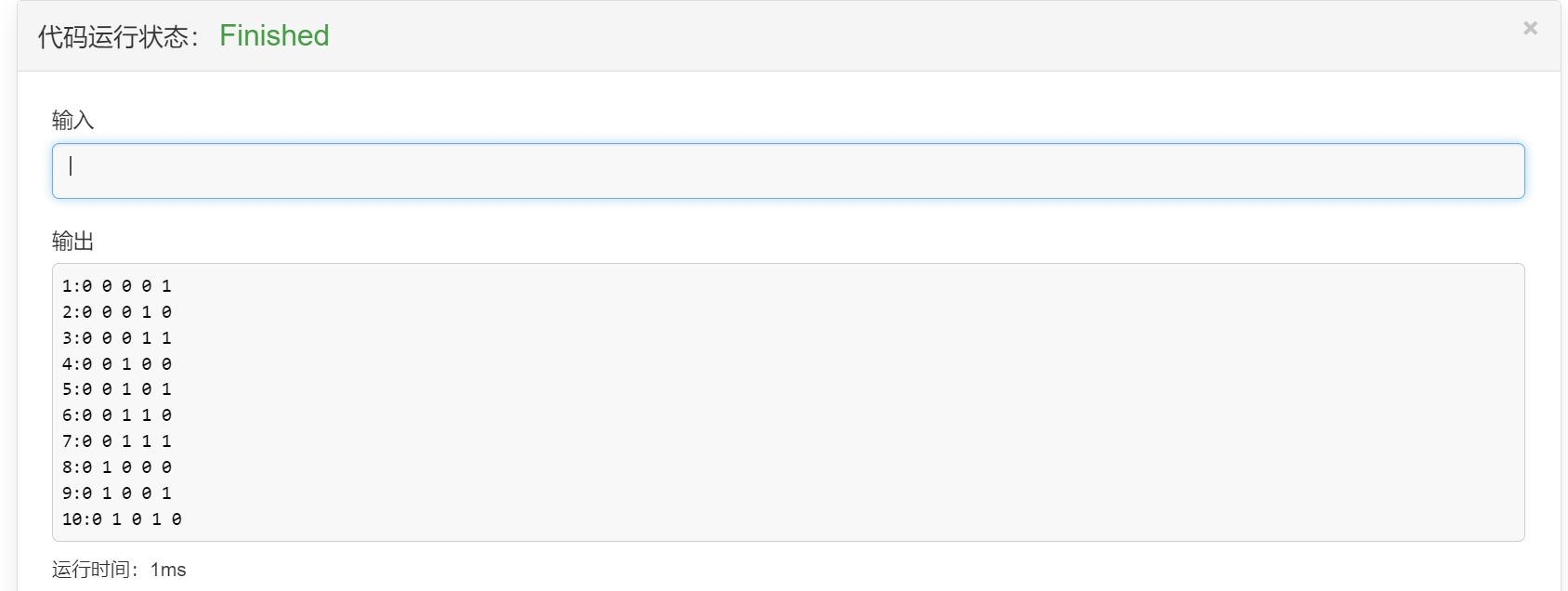Screen dimensions: 1568x591
Task: Click the 输出 label above results
Action: pos(72,242)
